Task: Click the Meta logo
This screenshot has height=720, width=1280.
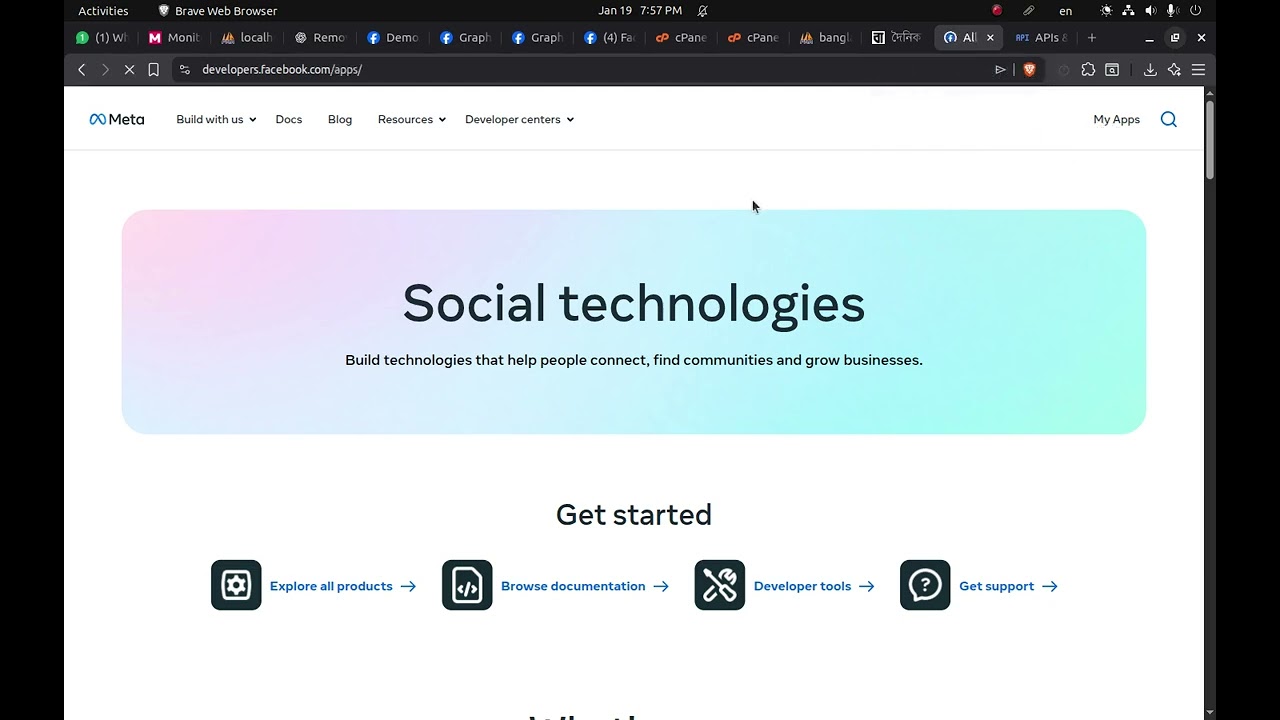Action: click(117, 119)
